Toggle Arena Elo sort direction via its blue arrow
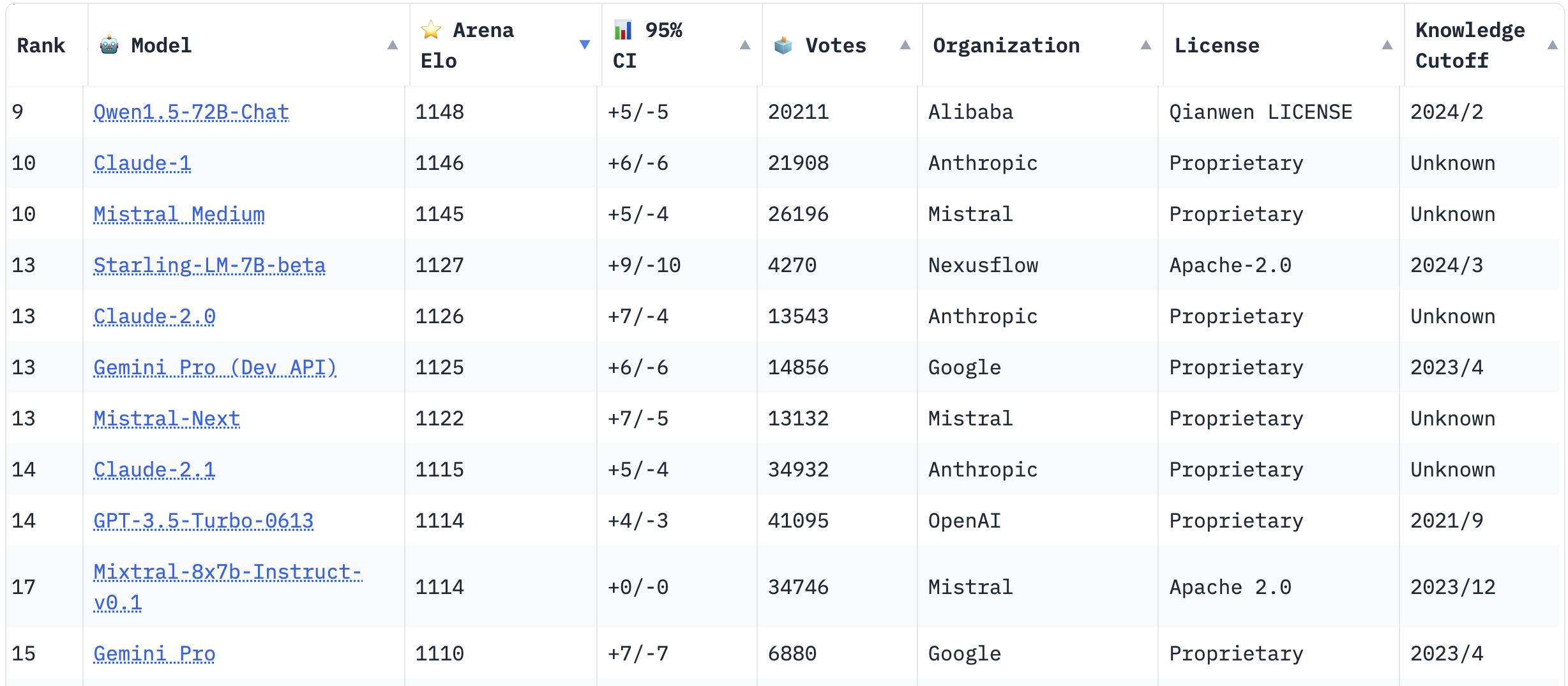This screenshot has width=1568, height=686. [x=585, y=45]
